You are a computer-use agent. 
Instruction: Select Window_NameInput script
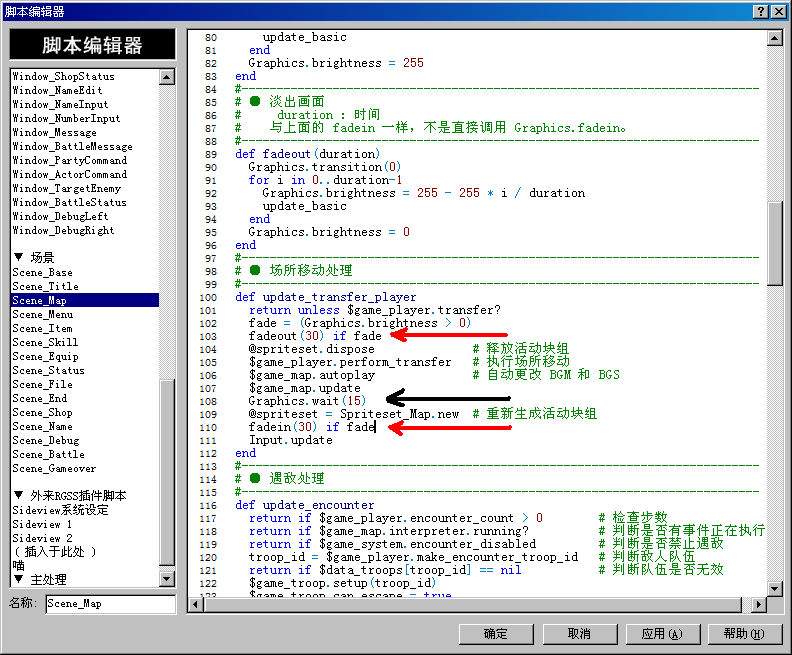tap(60, 105)
